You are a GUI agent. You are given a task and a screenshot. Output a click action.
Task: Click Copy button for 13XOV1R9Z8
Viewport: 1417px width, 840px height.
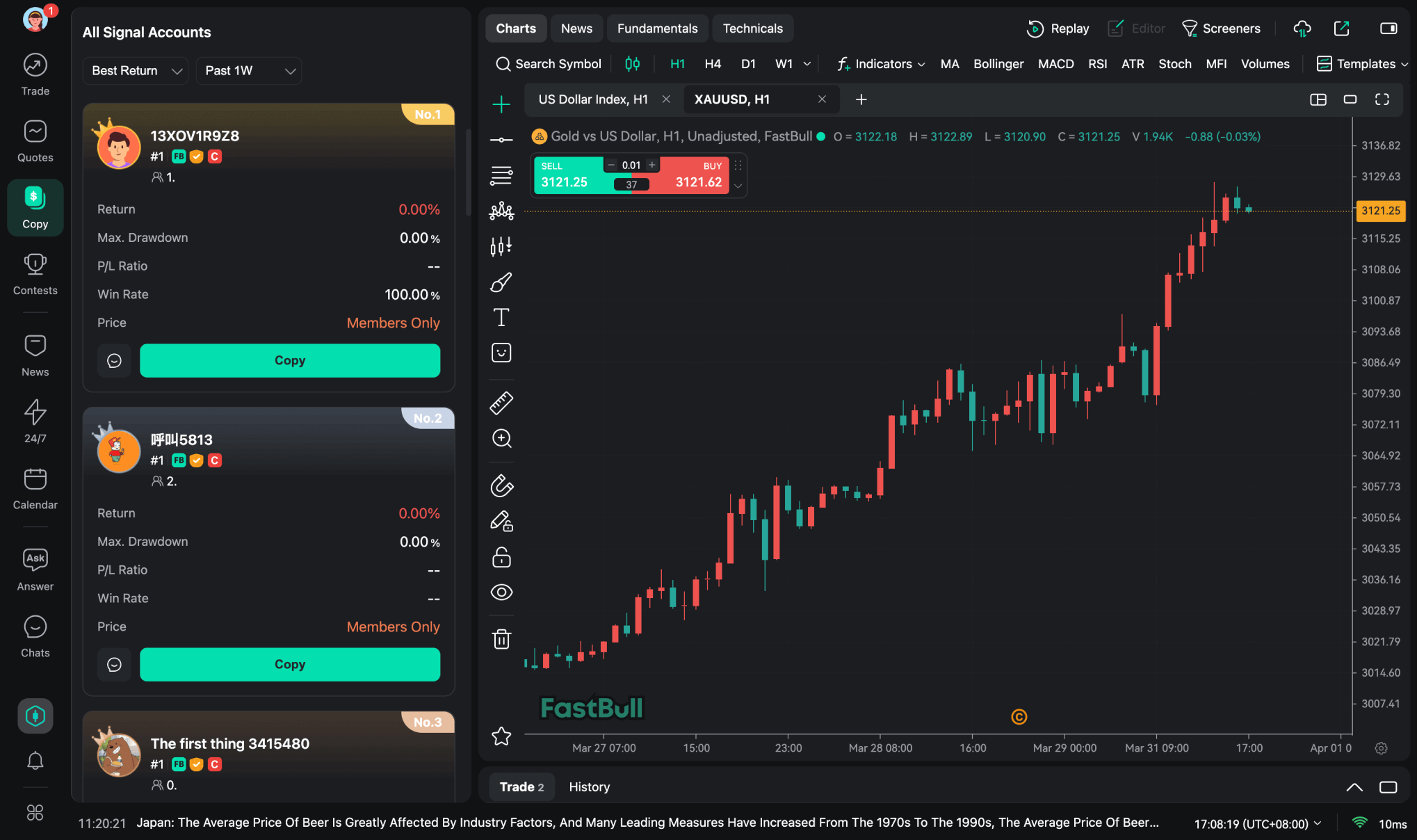[x=289, y=360]
